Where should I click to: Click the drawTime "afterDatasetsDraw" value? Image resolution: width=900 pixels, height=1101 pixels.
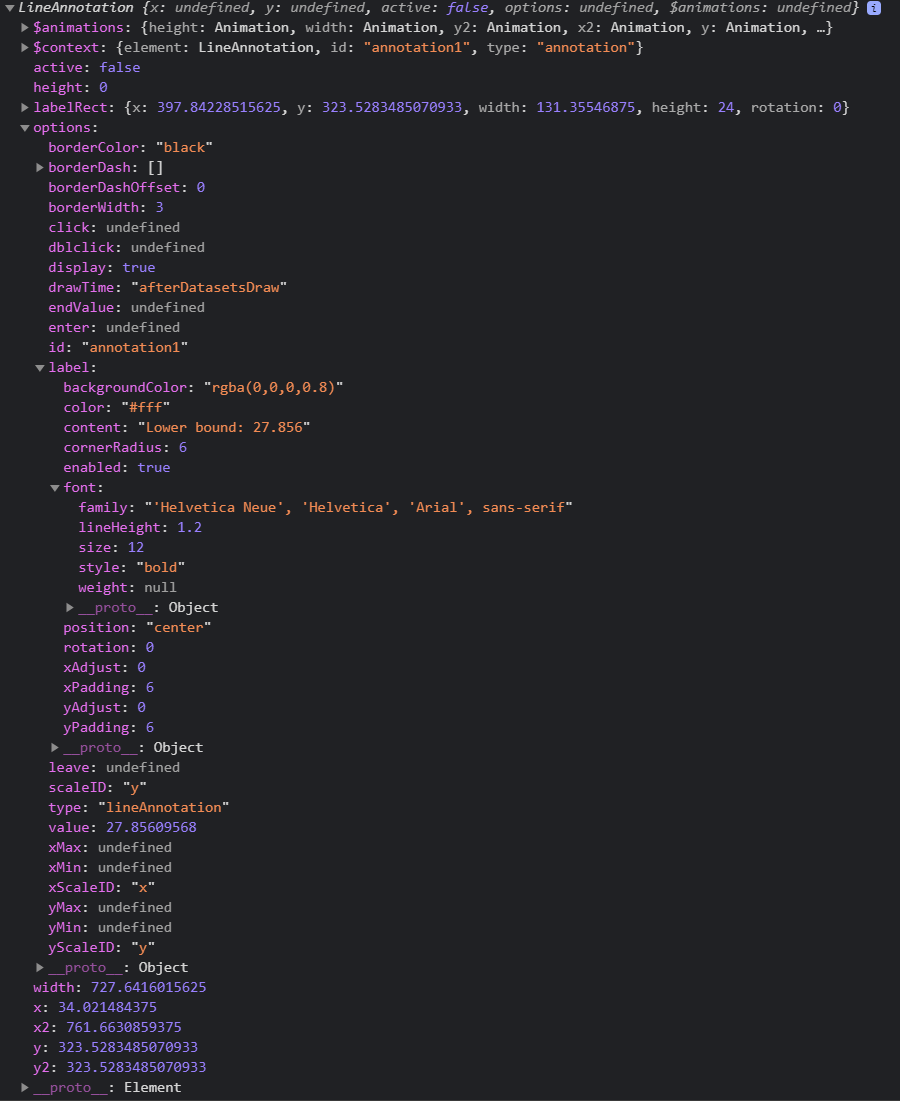(x=209, y=287)
